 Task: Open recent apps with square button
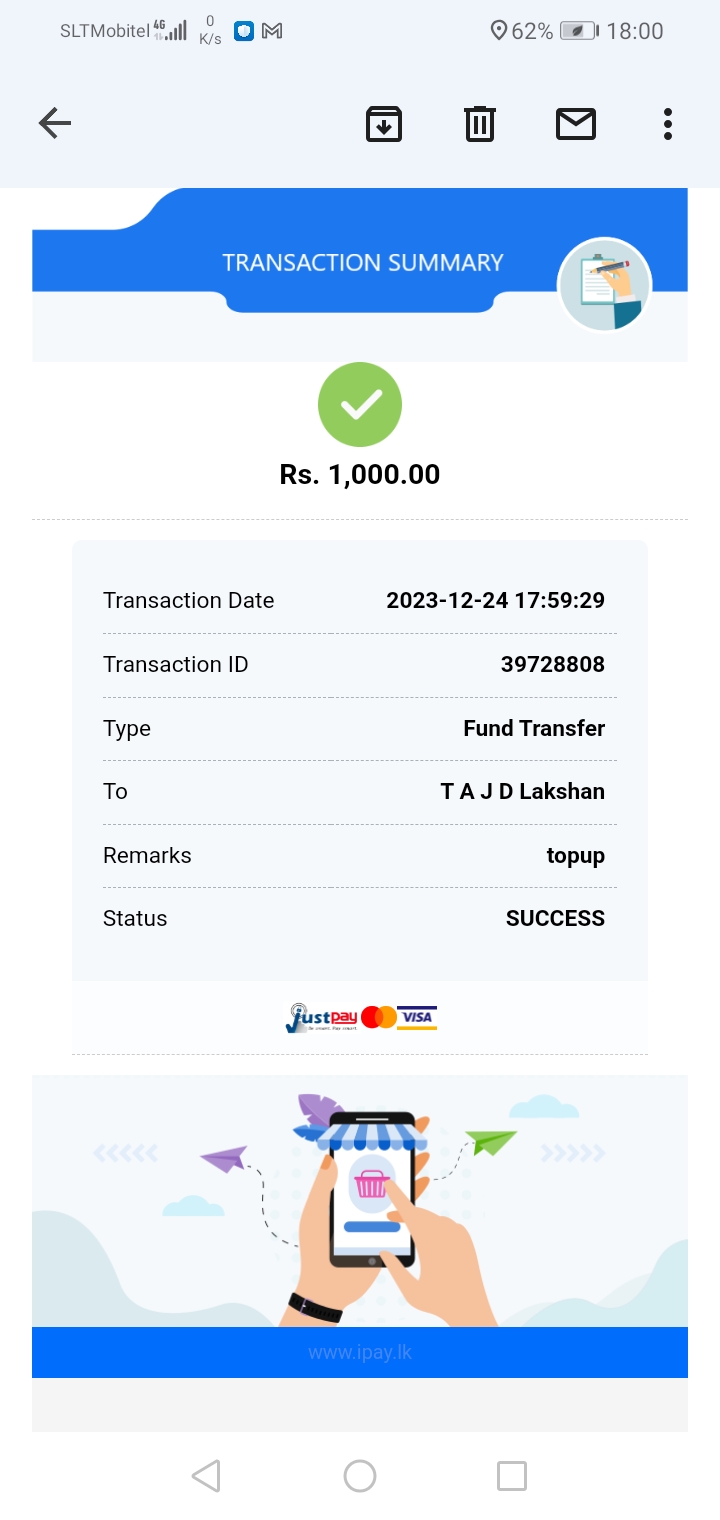pyautogui.click(x=512, y=1476)
